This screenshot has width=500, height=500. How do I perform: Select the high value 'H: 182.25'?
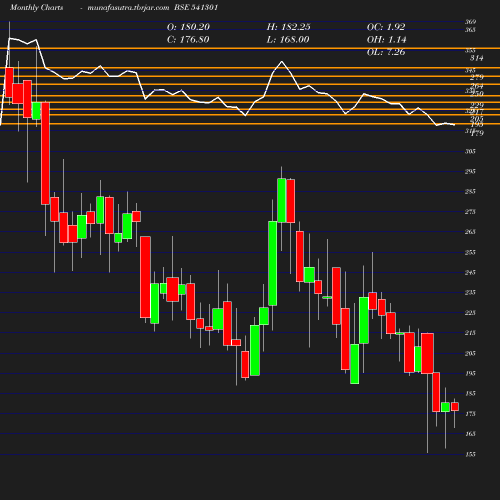(x=289, y=27)
